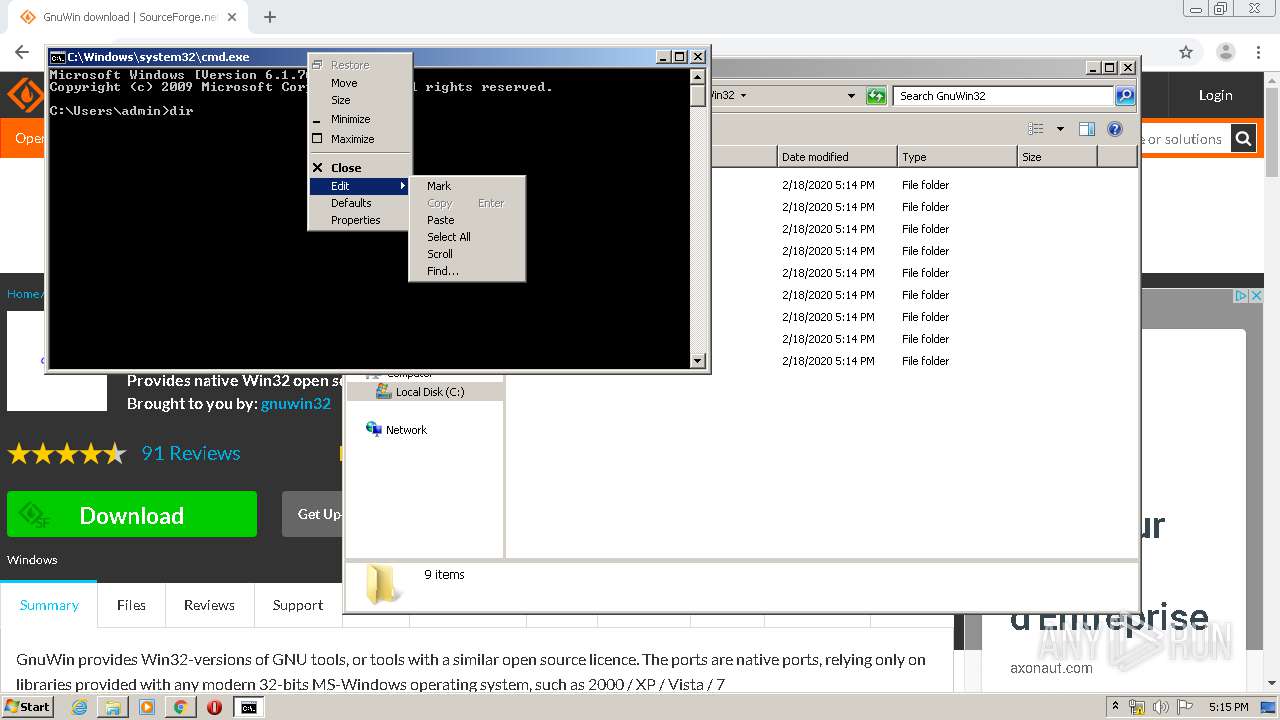This screenshot has width=1280, height=720.
Task: Sort by the Date modified column header
Action: (x=837, y=157)
